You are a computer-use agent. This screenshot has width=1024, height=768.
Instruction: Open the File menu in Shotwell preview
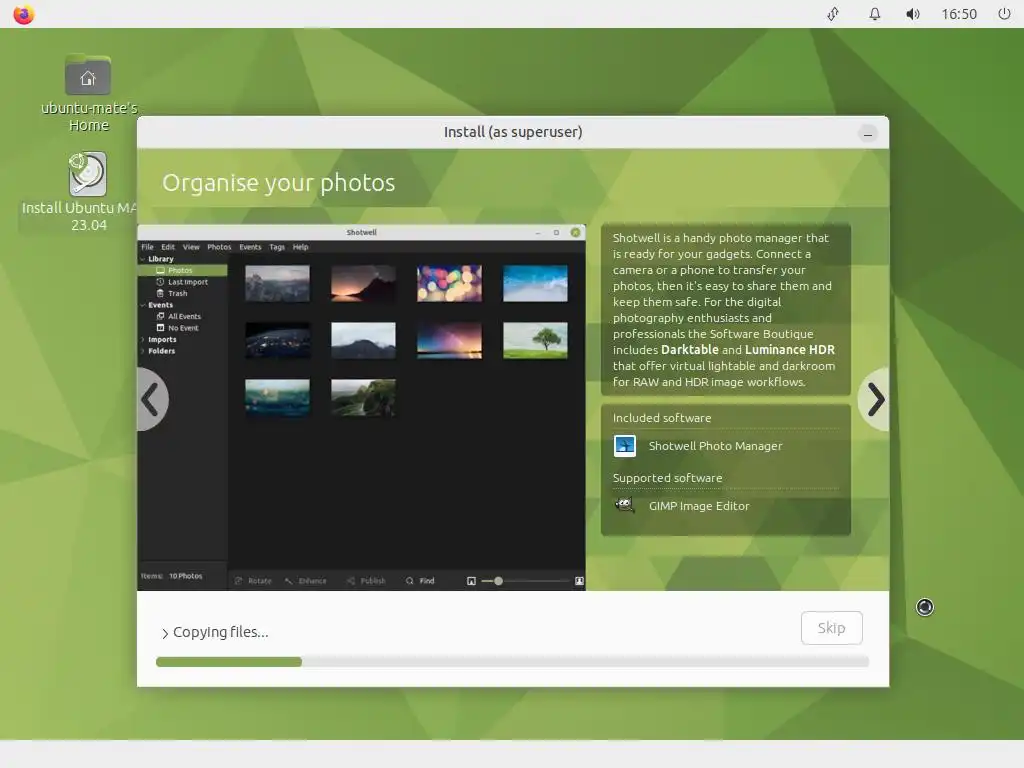coord(148,247)
